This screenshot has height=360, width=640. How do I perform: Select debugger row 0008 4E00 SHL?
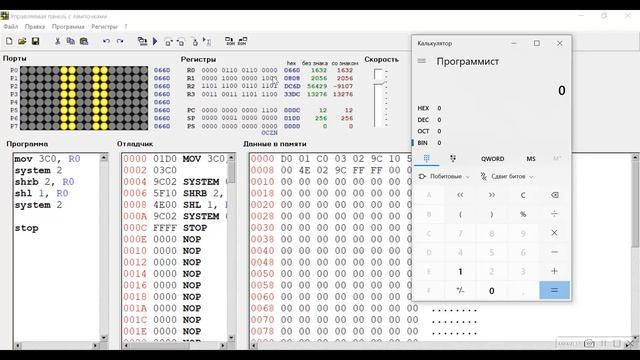point(175,205)
